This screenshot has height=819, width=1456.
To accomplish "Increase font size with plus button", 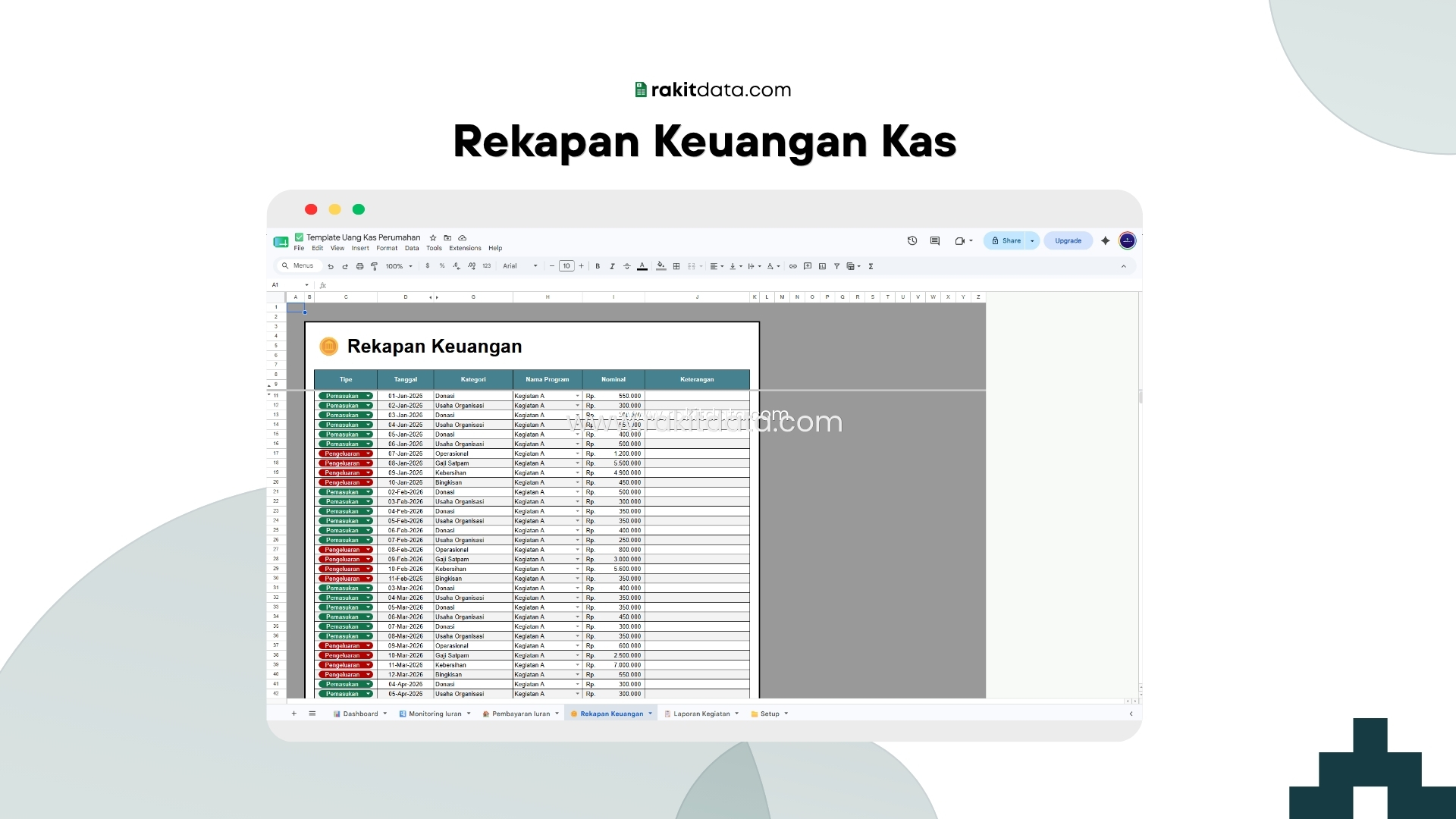I will coord(582,266).
